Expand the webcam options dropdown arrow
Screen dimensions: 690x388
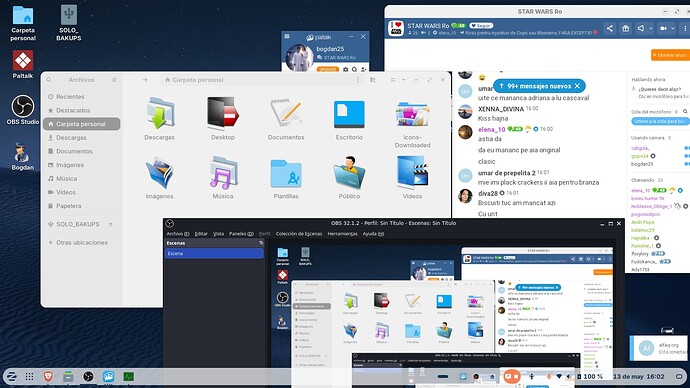click(673, 29)
